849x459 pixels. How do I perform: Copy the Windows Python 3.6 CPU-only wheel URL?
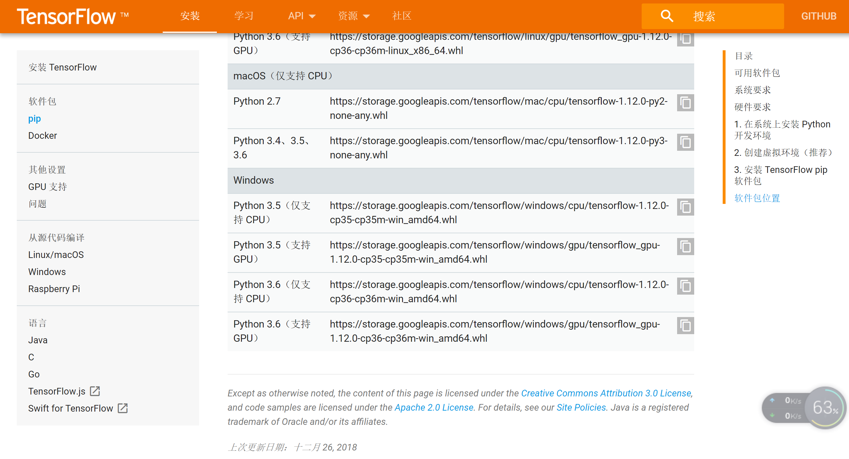[685, 286]
